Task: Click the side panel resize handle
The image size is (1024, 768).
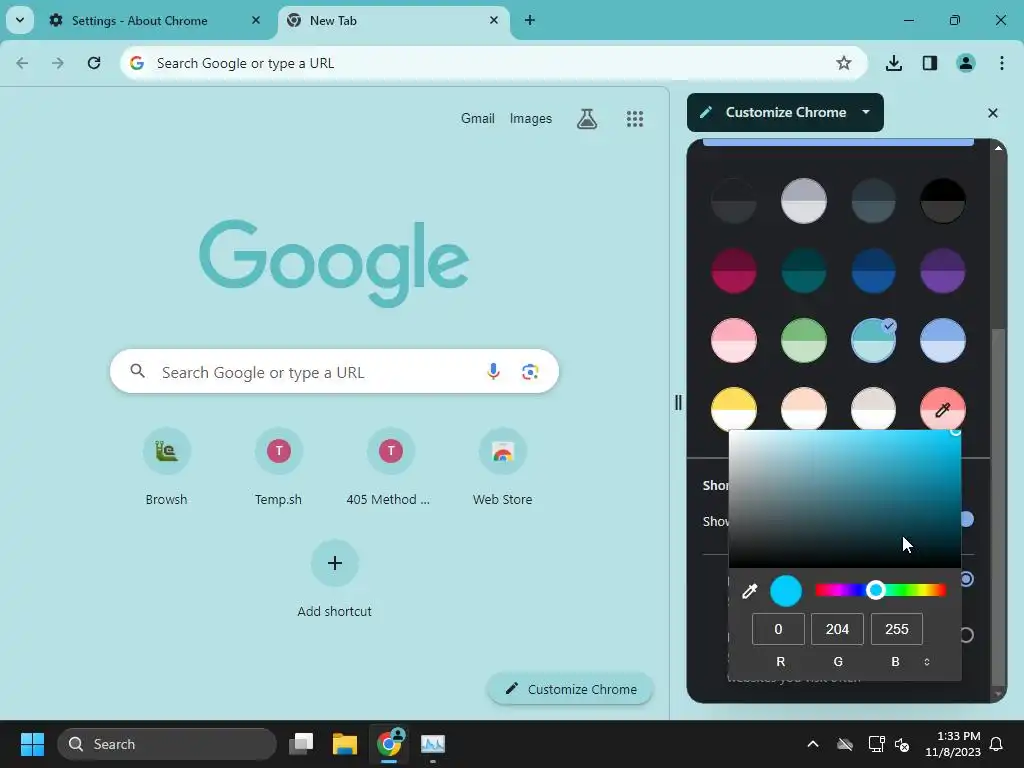Action: click(x=678, y=402)
